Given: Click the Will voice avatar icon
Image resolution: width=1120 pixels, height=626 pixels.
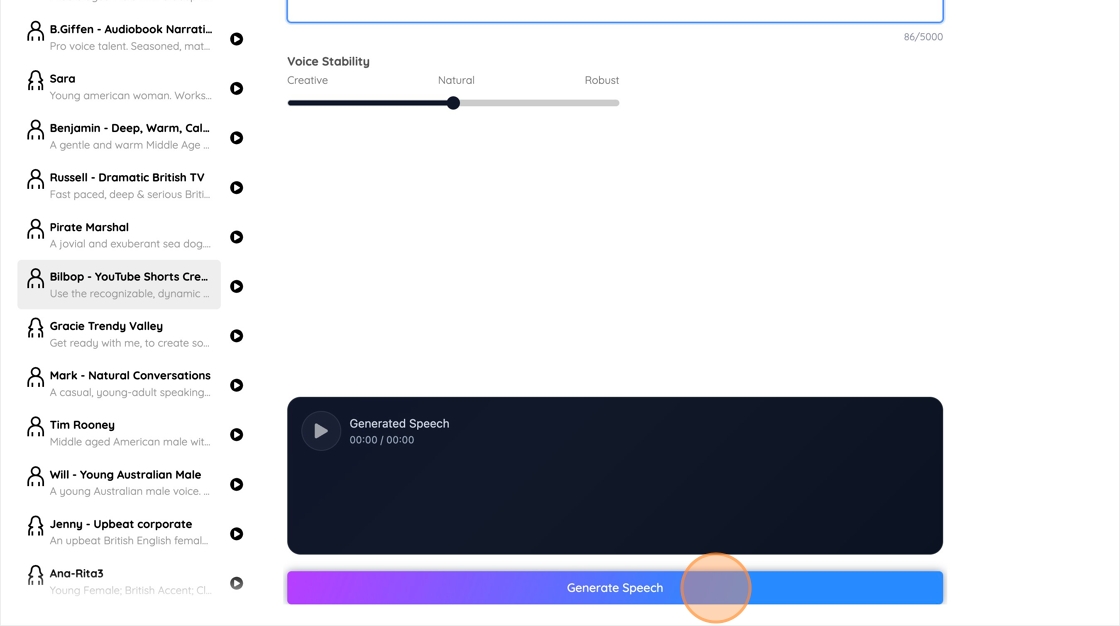Looking at the screenshot, I should coord(35,476).
